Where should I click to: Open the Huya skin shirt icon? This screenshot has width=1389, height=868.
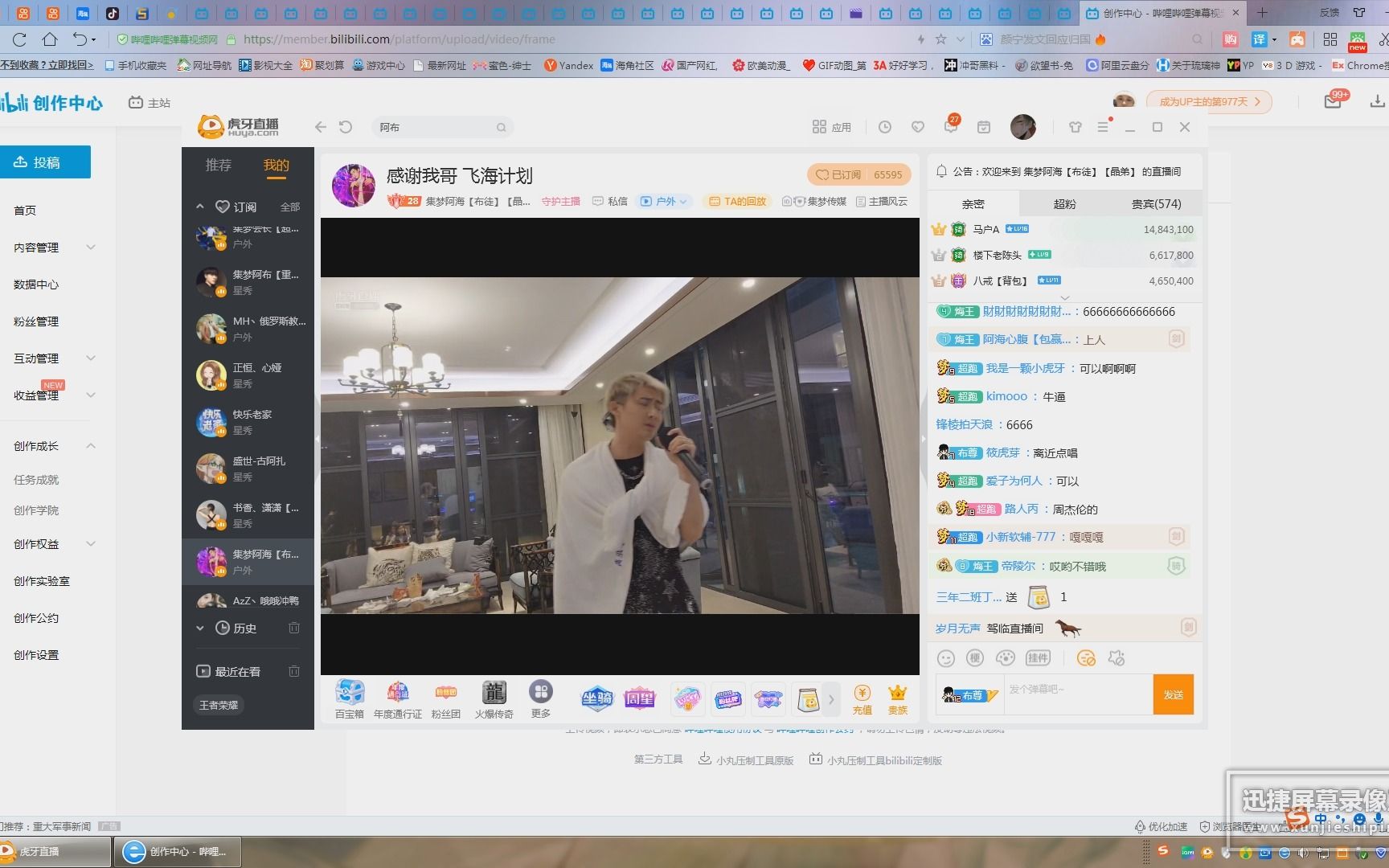coord(1076,127)
